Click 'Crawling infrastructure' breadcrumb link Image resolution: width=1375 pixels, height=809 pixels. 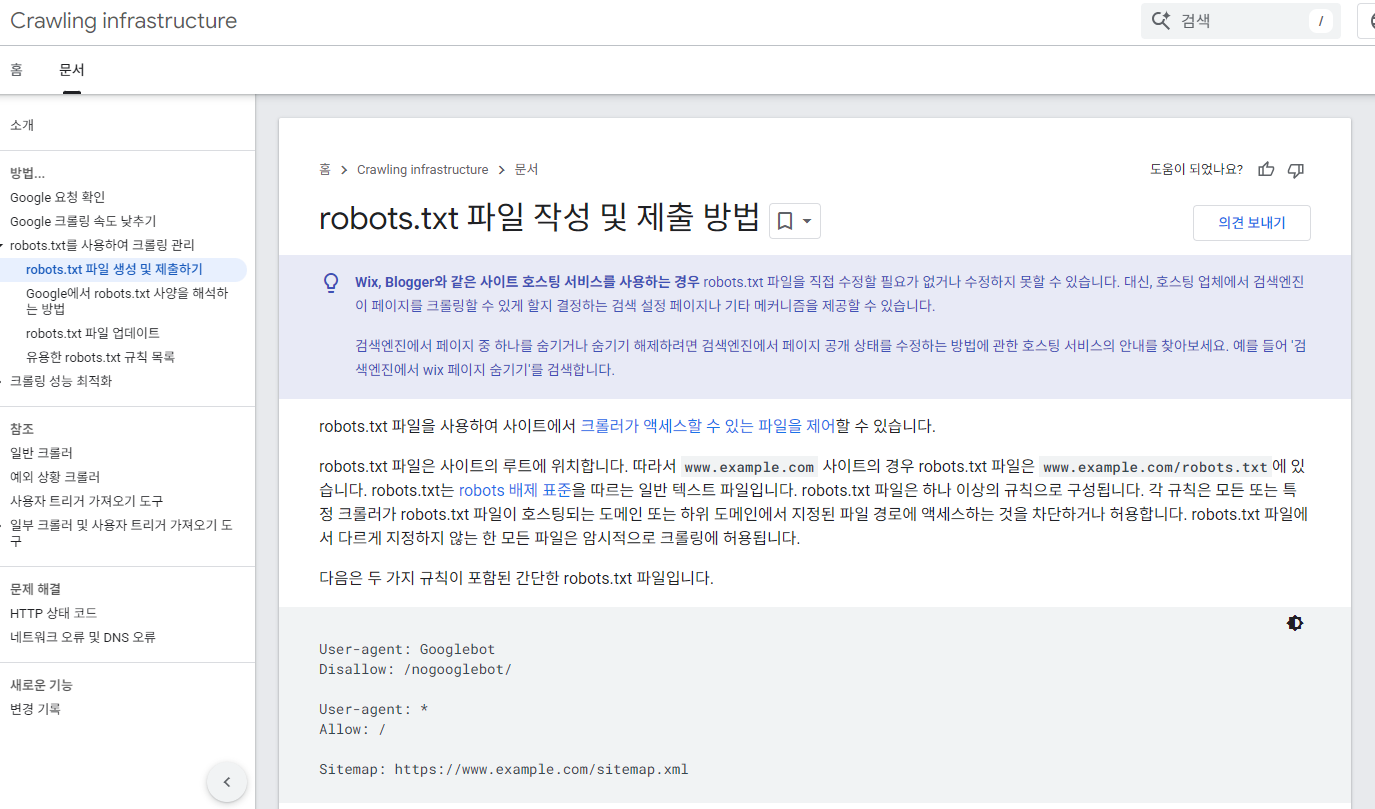point(423,170)
